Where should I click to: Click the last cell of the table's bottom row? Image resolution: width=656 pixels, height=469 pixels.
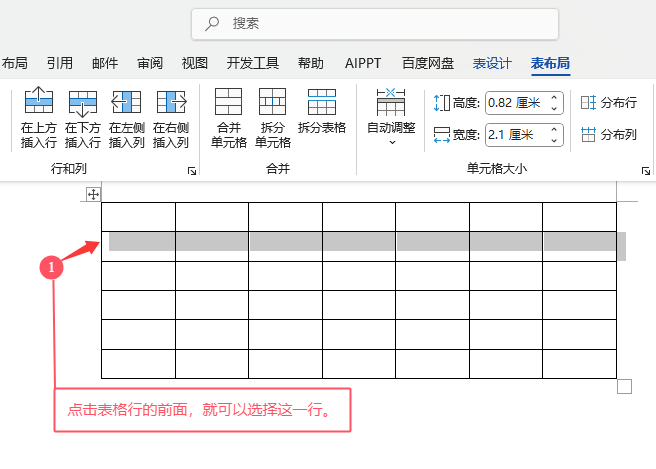click(579, 364)
